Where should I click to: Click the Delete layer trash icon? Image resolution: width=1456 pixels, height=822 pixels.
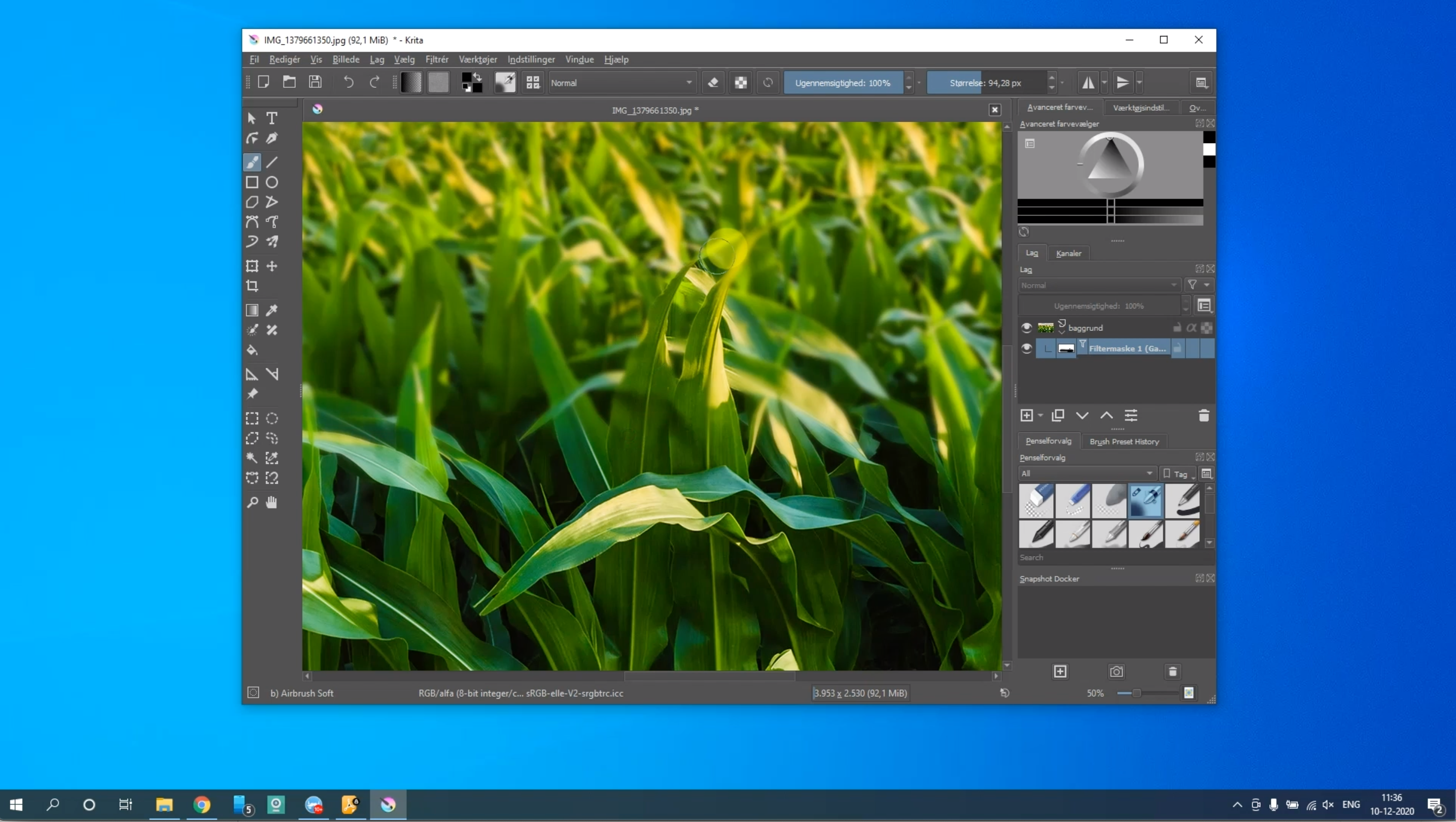pos(1203,416)
